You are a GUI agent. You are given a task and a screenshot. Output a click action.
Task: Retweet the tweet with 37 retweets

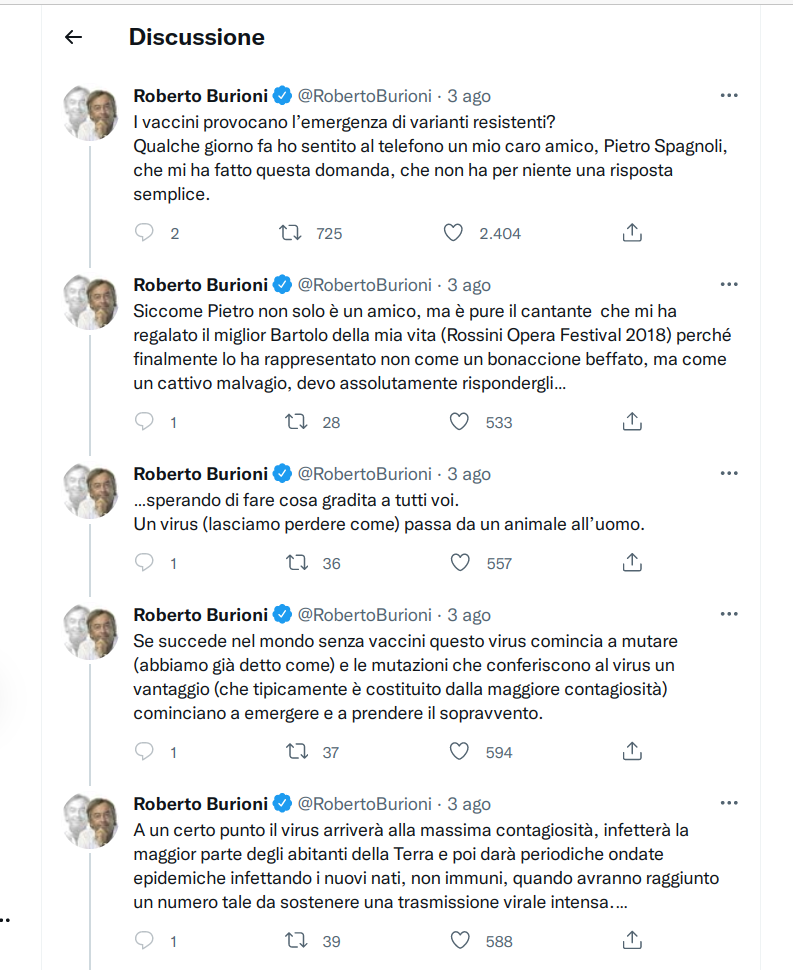[297, 752]
